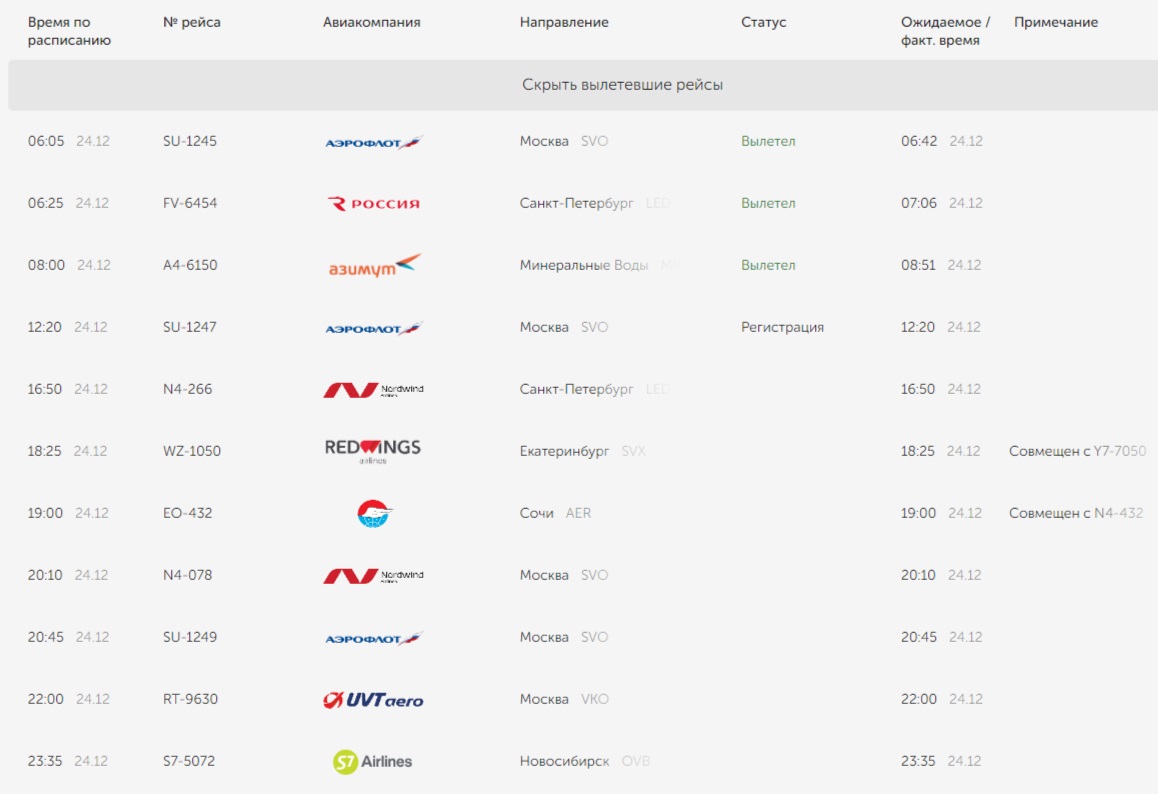Click the Azimuth airline logo
Image resolution: width=1158 pixels, height=794 pixels.
374,266
